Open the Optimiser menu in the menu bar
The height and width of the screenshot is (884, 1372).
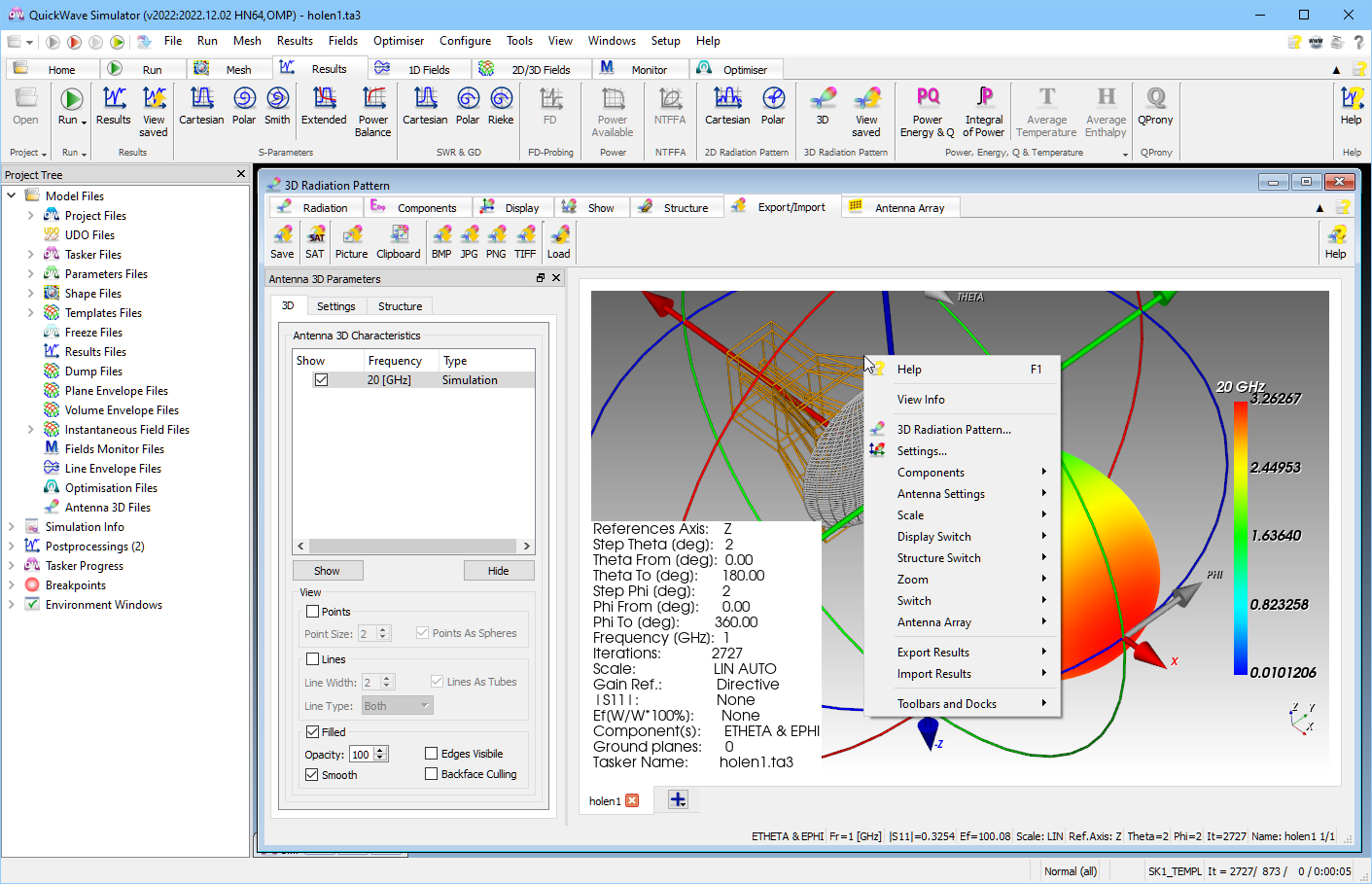click(x=399, y=41)
